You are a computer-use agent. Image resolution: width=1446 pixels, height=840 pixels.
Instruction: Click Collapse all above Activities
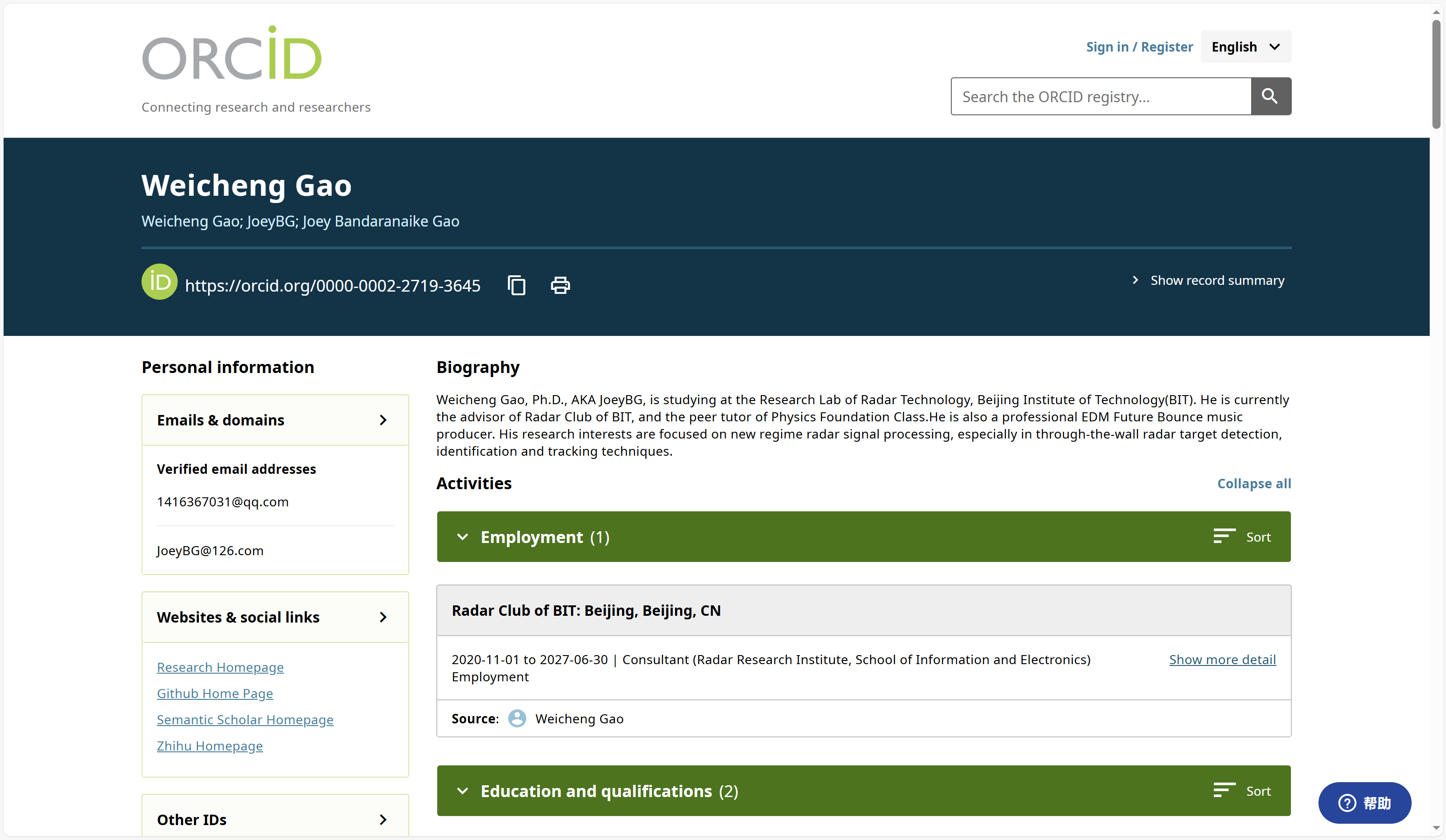click(x=1254, y=483)
